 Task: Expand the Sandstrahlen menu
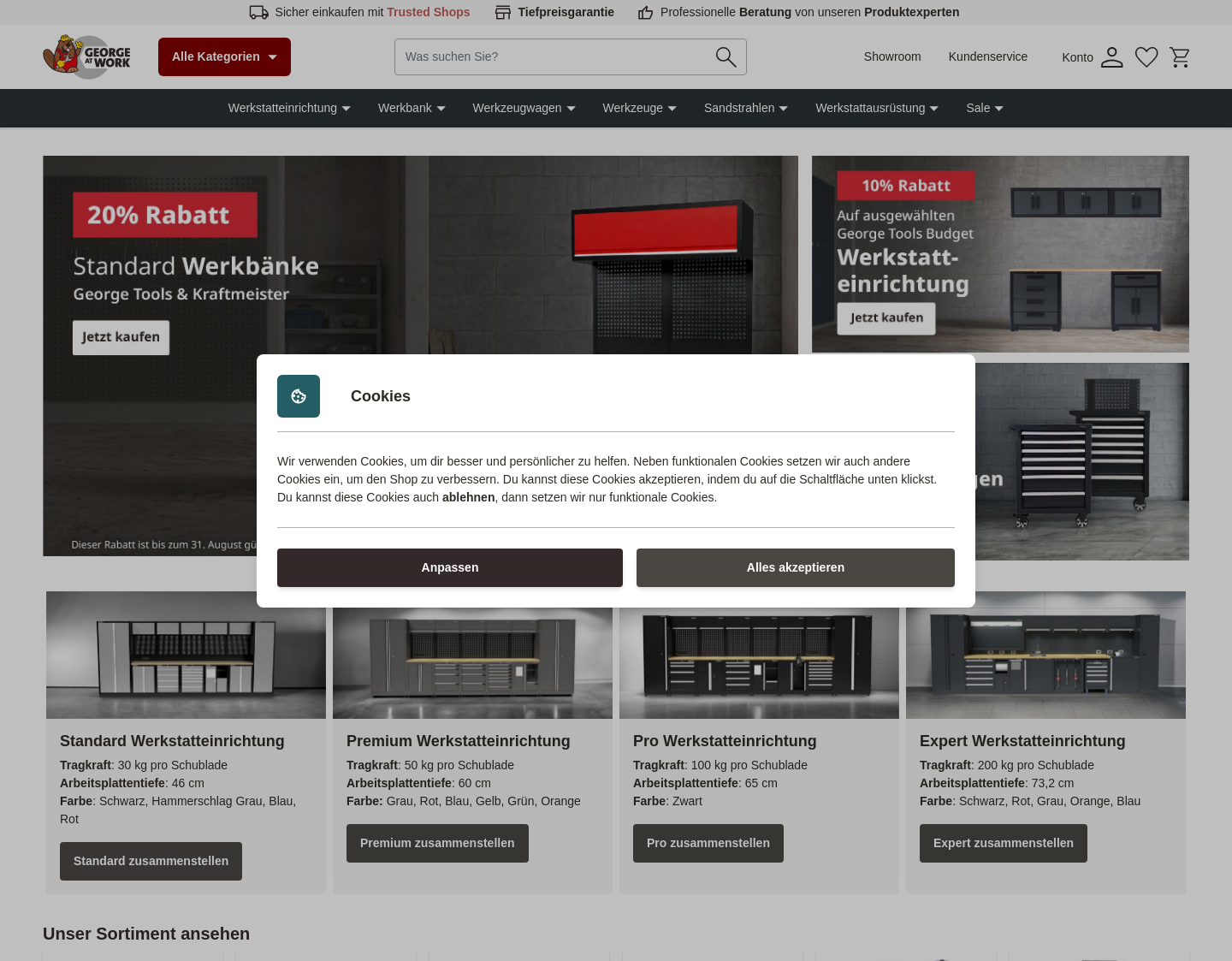(x=745, y=108)
